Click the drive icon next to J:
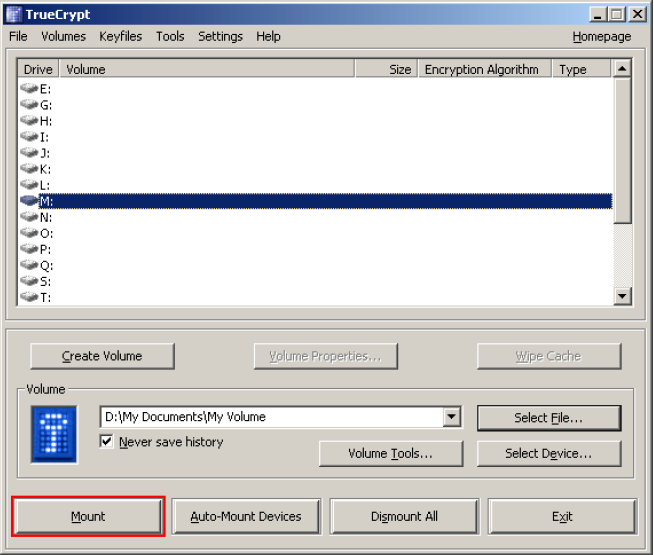654x555 pixels. [x=29, y=153]
